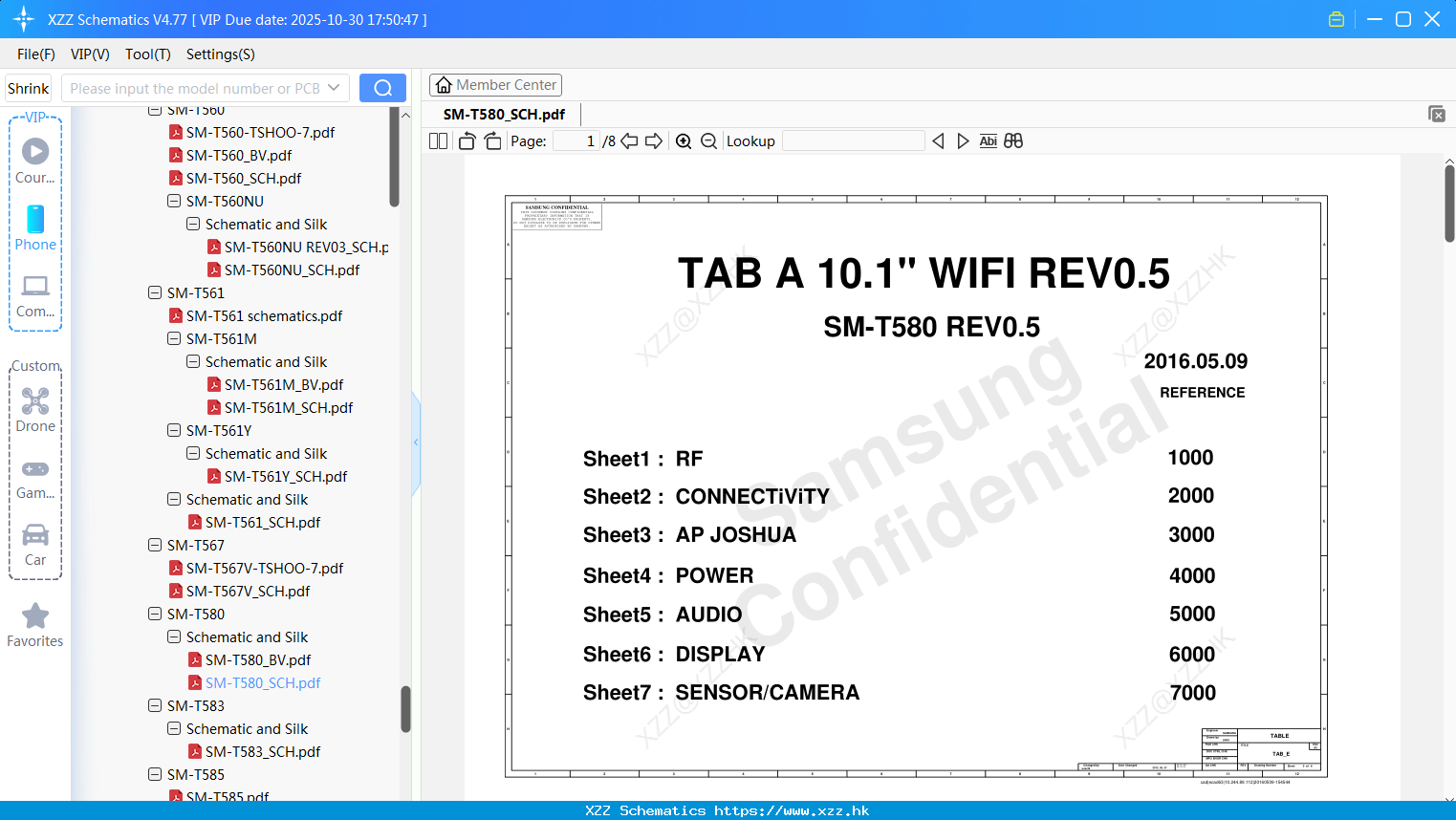Open the VIP(V) menu

click(x=90, y=54)
